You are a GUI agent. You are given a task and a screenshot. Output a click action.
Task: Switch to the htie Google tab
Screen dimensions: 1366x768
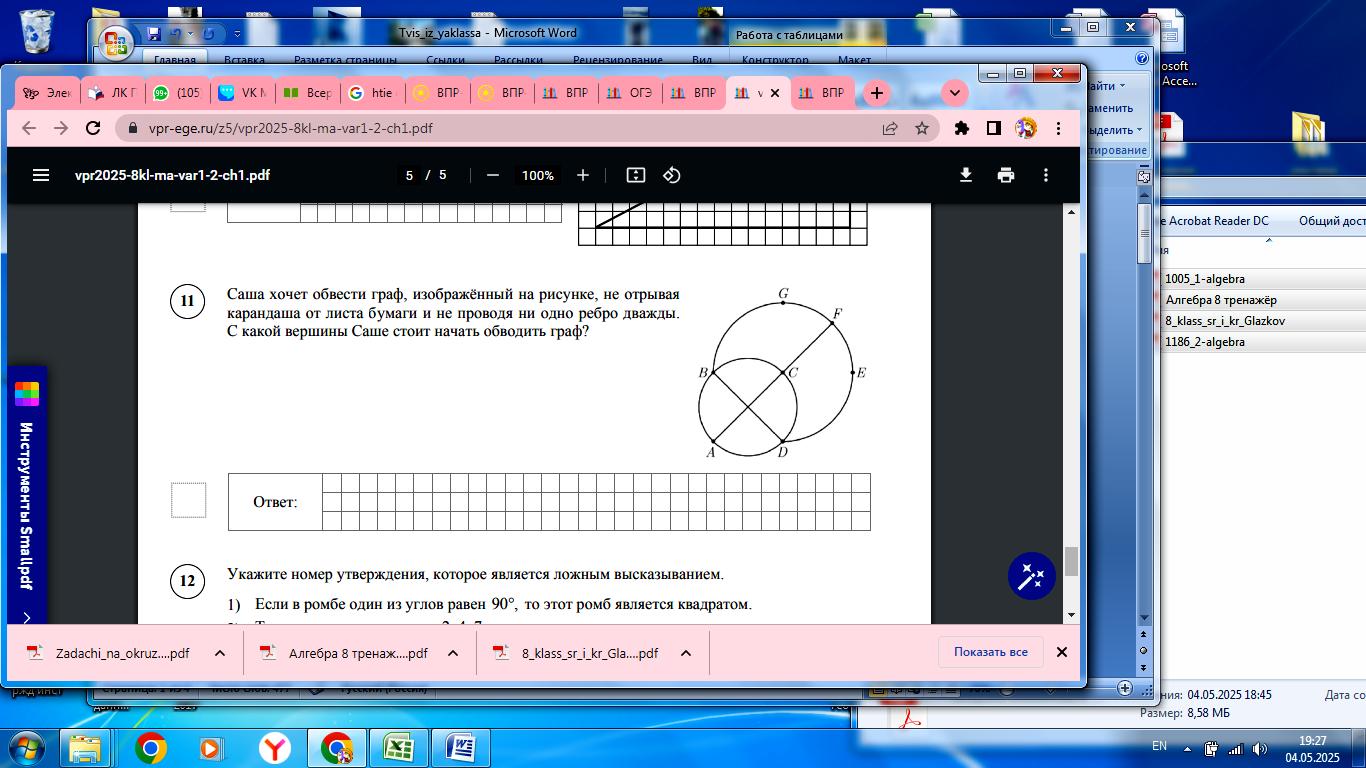(372, 93)
